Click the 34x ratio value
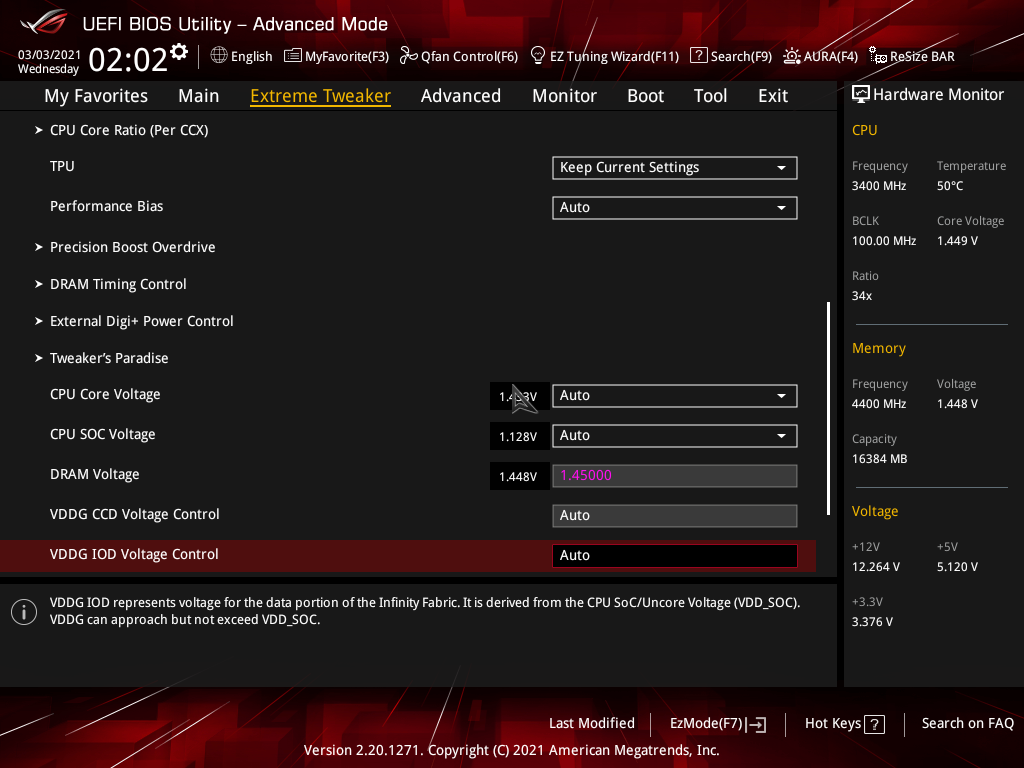The height and width of the screenshot is (768, 1024). point(861,296)
